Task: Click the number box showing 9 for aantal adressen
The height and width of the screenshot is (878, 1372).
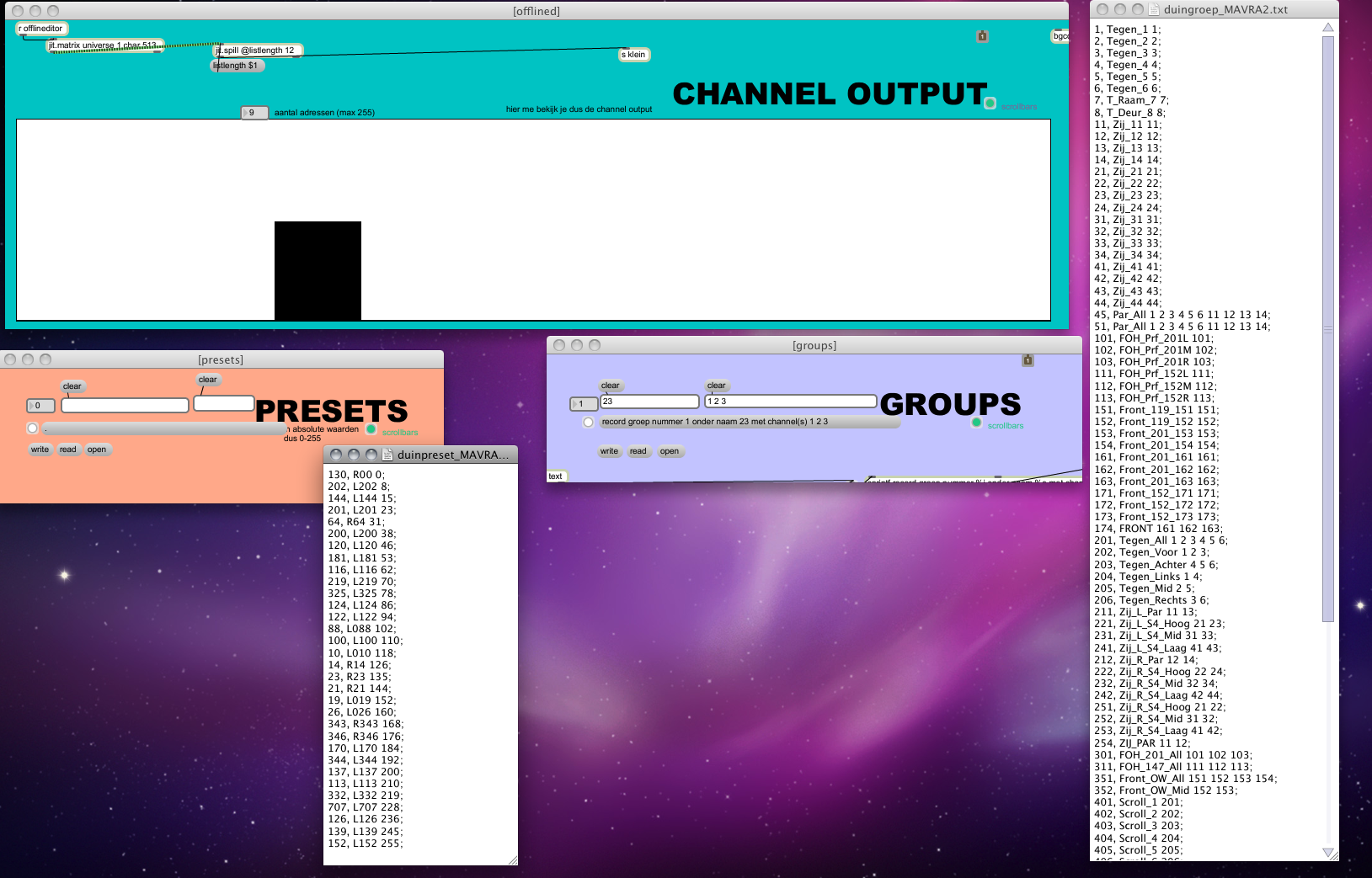Action: point(254,113)
